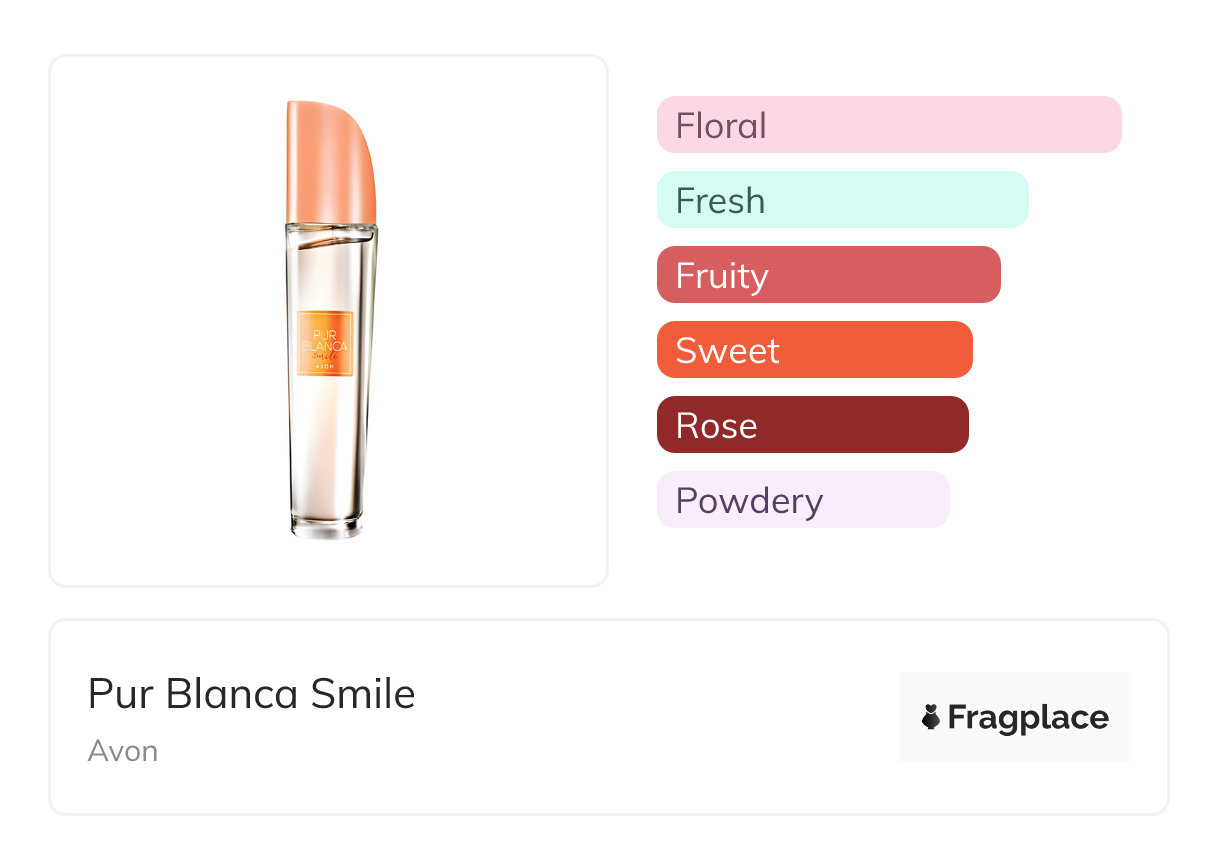Open the Pur Blanca Smile title
The height and width of the screenshot is (864, 1218).
click(x=251, y=693)
